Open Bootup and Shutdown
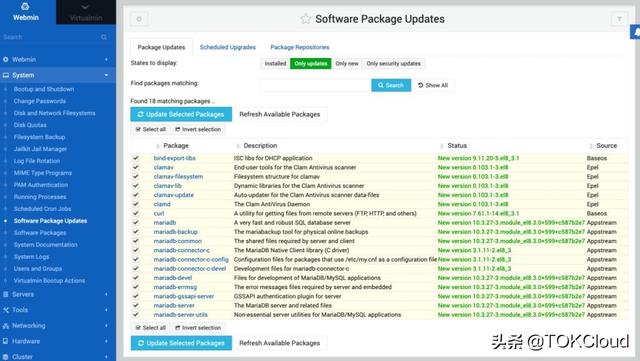Screen dimensions: 640x361 (x=44, y=89)
